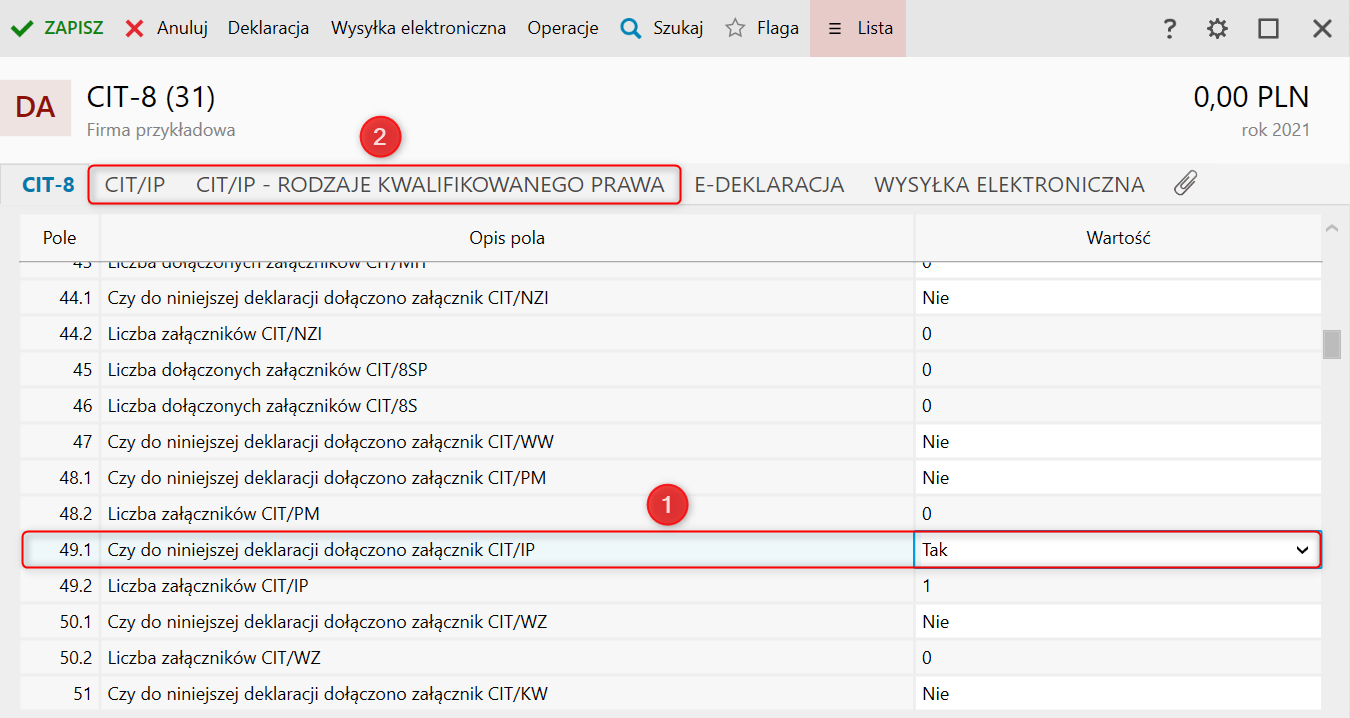Switch to the E-DEKLARACJA tab

click(x=769, y=184)
